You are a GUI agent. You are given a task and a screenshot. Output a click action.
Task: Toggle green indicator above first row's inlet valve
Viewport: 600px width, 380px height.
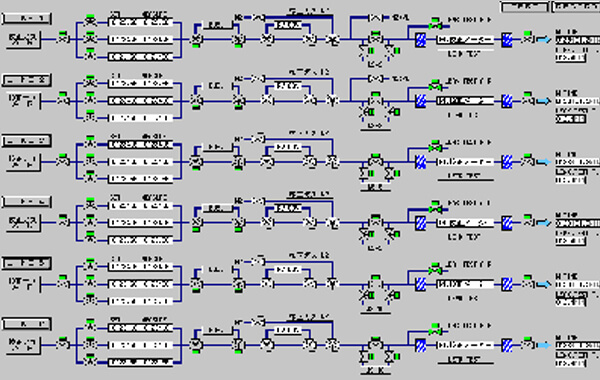coord(63,33)
